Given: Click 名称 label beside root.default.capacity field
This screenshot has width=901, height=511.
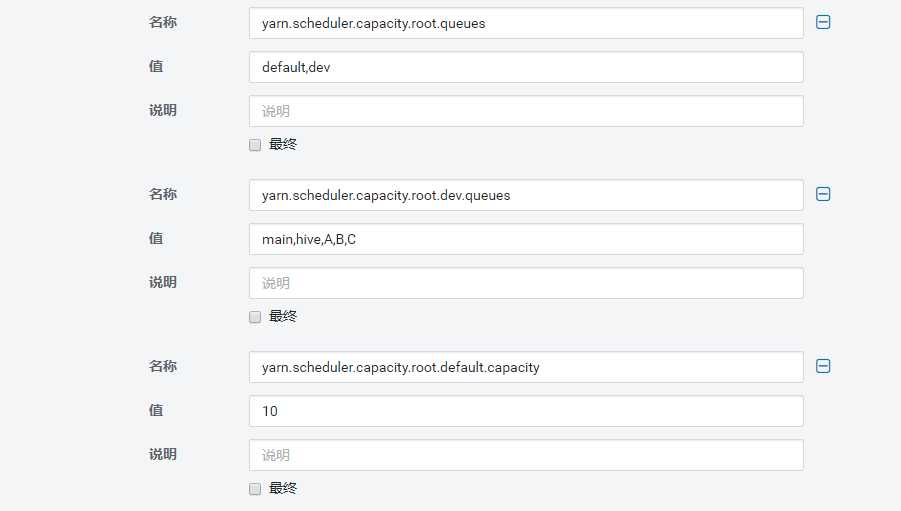Looking at the screenshot, I should click(x=163, y=366).
